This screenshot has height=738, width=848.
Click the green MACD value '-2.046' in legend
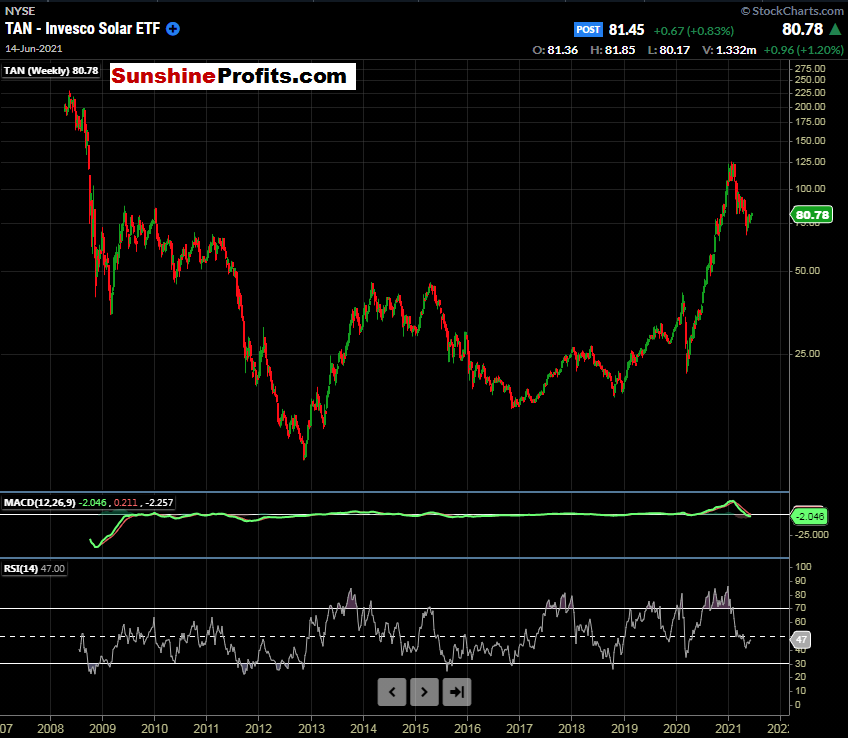(x=92, y=503)
